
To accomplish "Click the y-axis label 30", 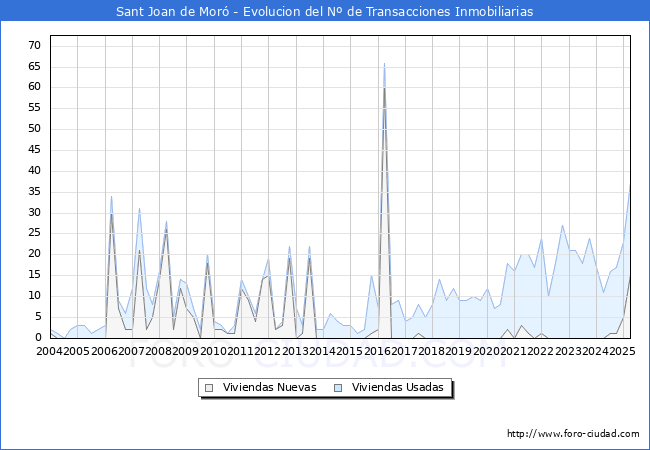I will pyautogui.click(x=35, y=213).
